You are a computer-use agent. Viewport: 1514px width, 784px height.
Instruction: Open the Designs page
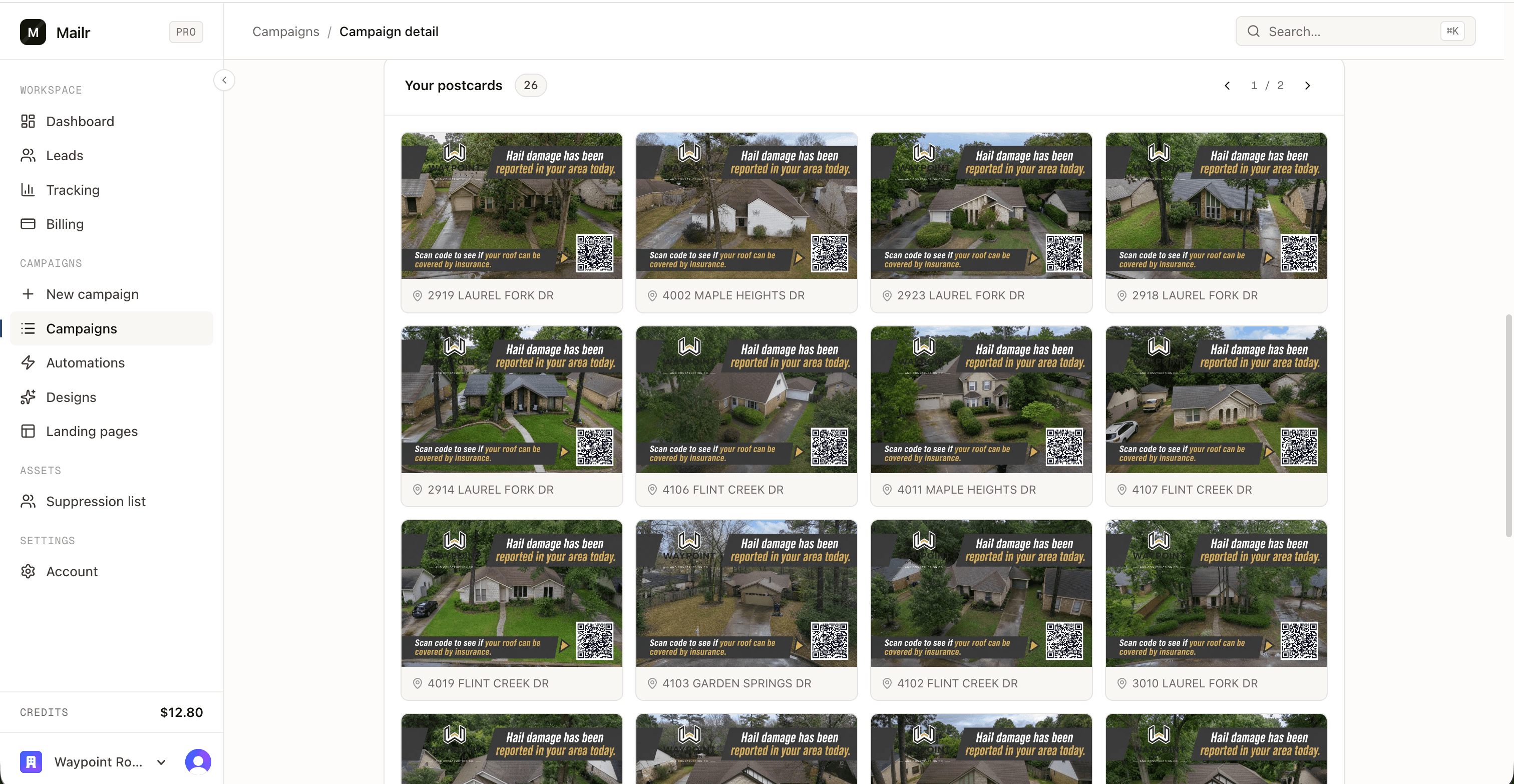112,398
